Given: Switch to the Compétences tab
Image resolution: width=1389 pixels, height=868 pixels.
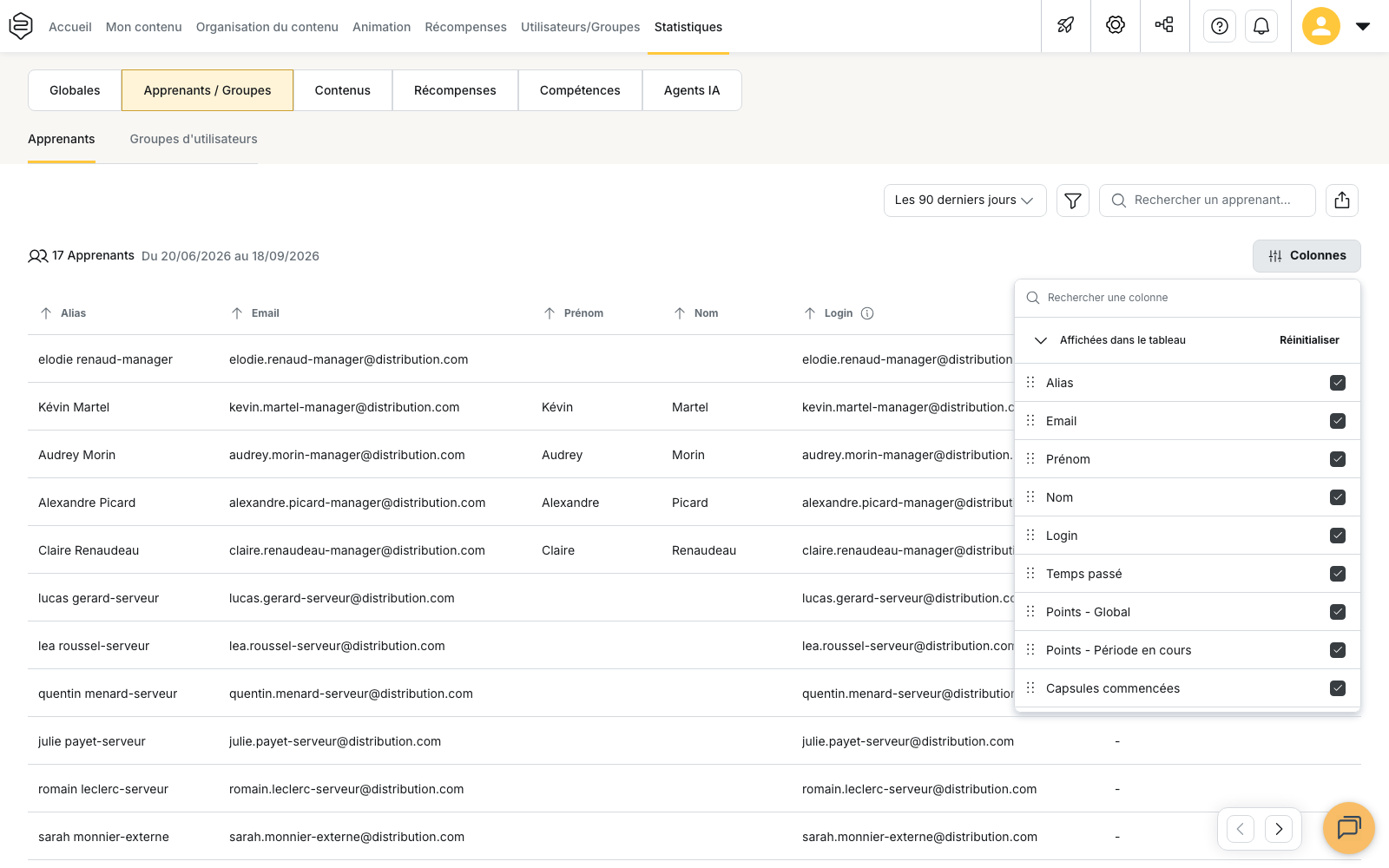Looking at the screenshot, I should 580,90.
